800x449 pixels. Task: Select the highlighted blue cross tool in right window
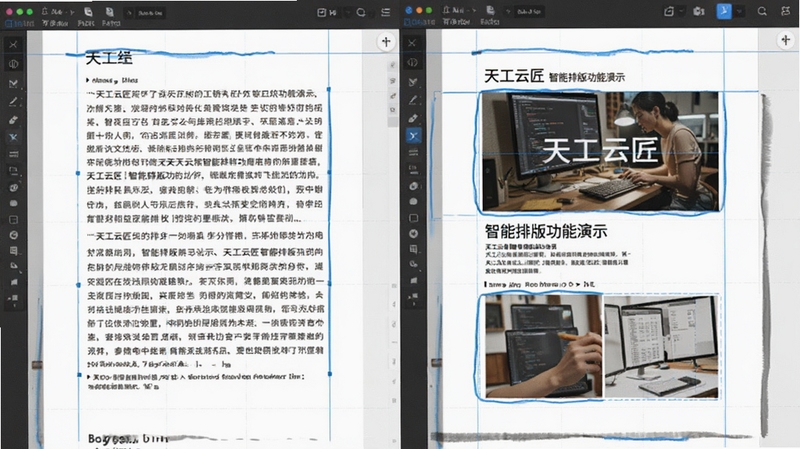(x=413, y=135)
